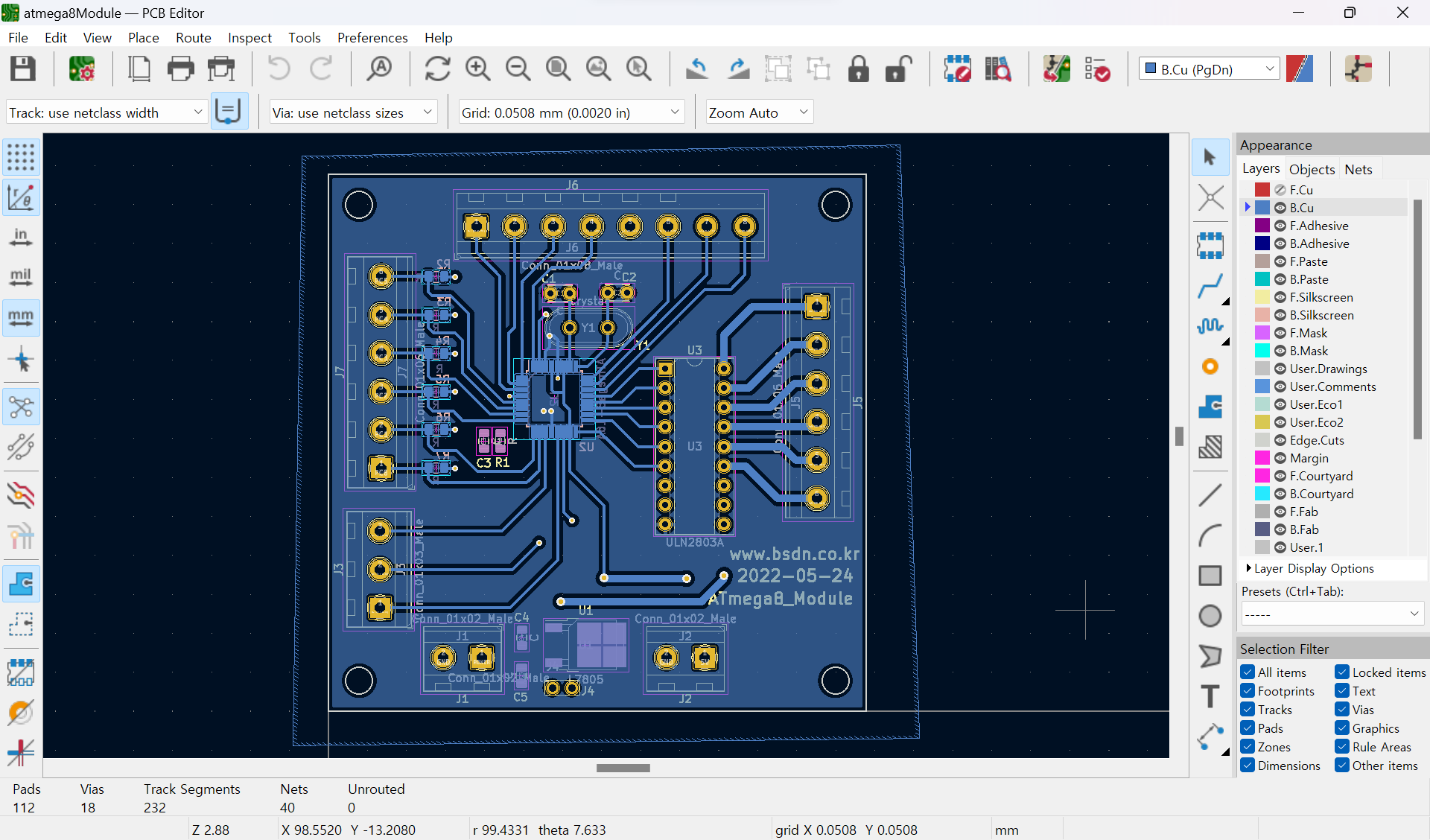Image resolution: width=1430 pixels, height=840 pixels.
Task: Open the Grid size dropdown
Action: click(571, 112)
